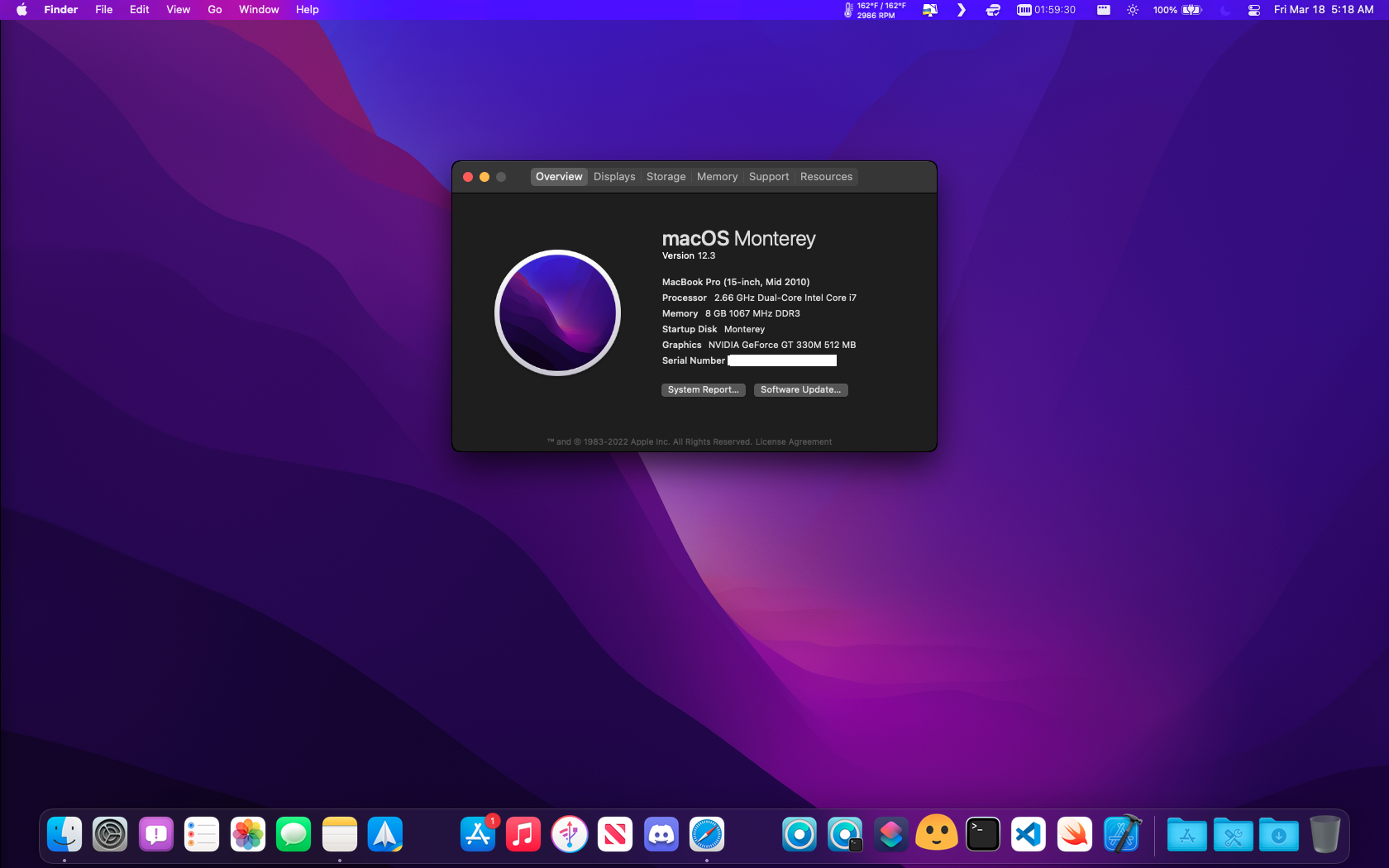Open the battery status showing 100%
The height and width of the screenshot is (868, 1389).
pyautogui.click(x=1177, y=10)
